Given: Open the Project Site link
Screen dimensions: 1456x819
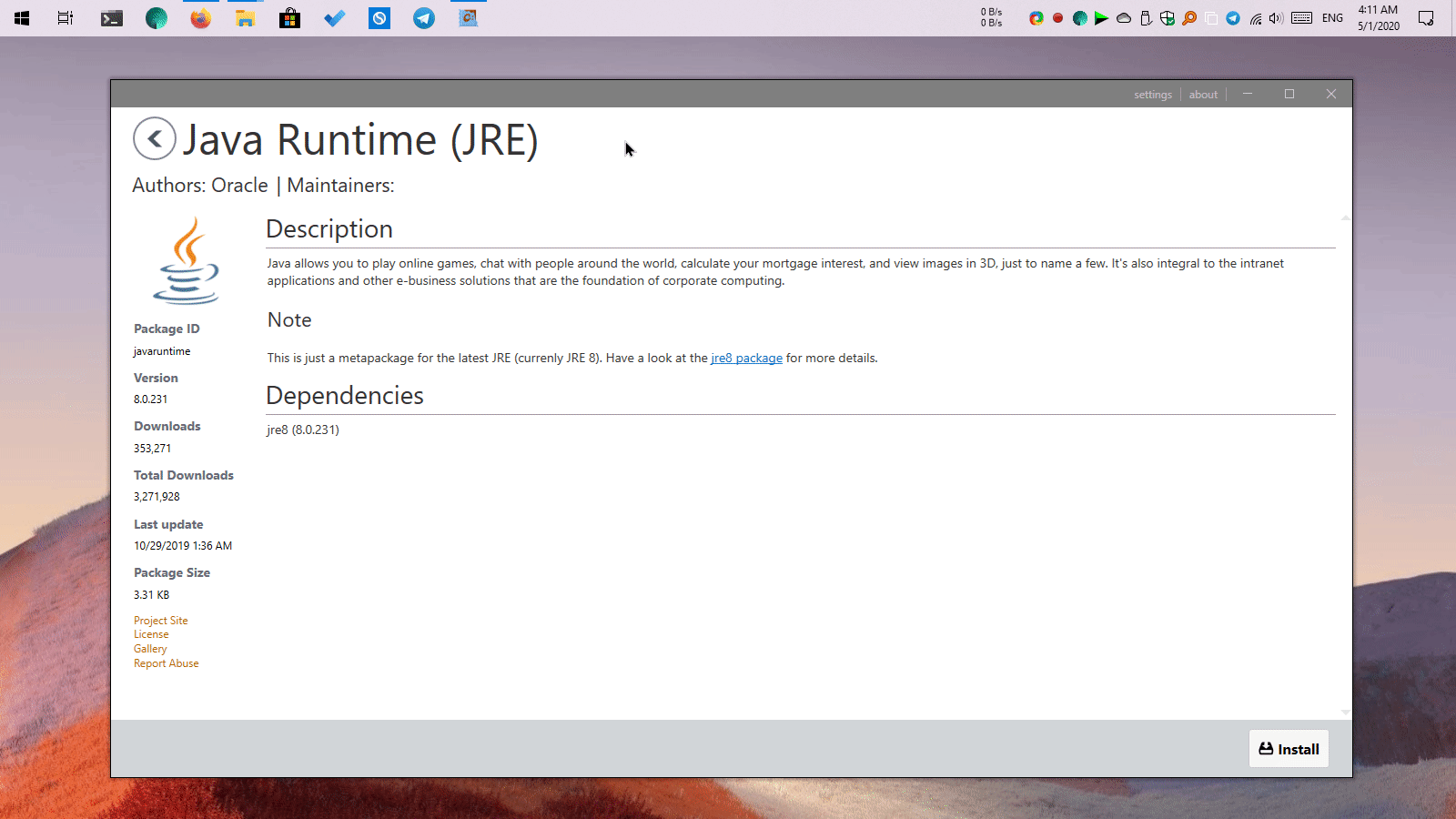Looking at the screenshot, I should (x=161, y=621).
